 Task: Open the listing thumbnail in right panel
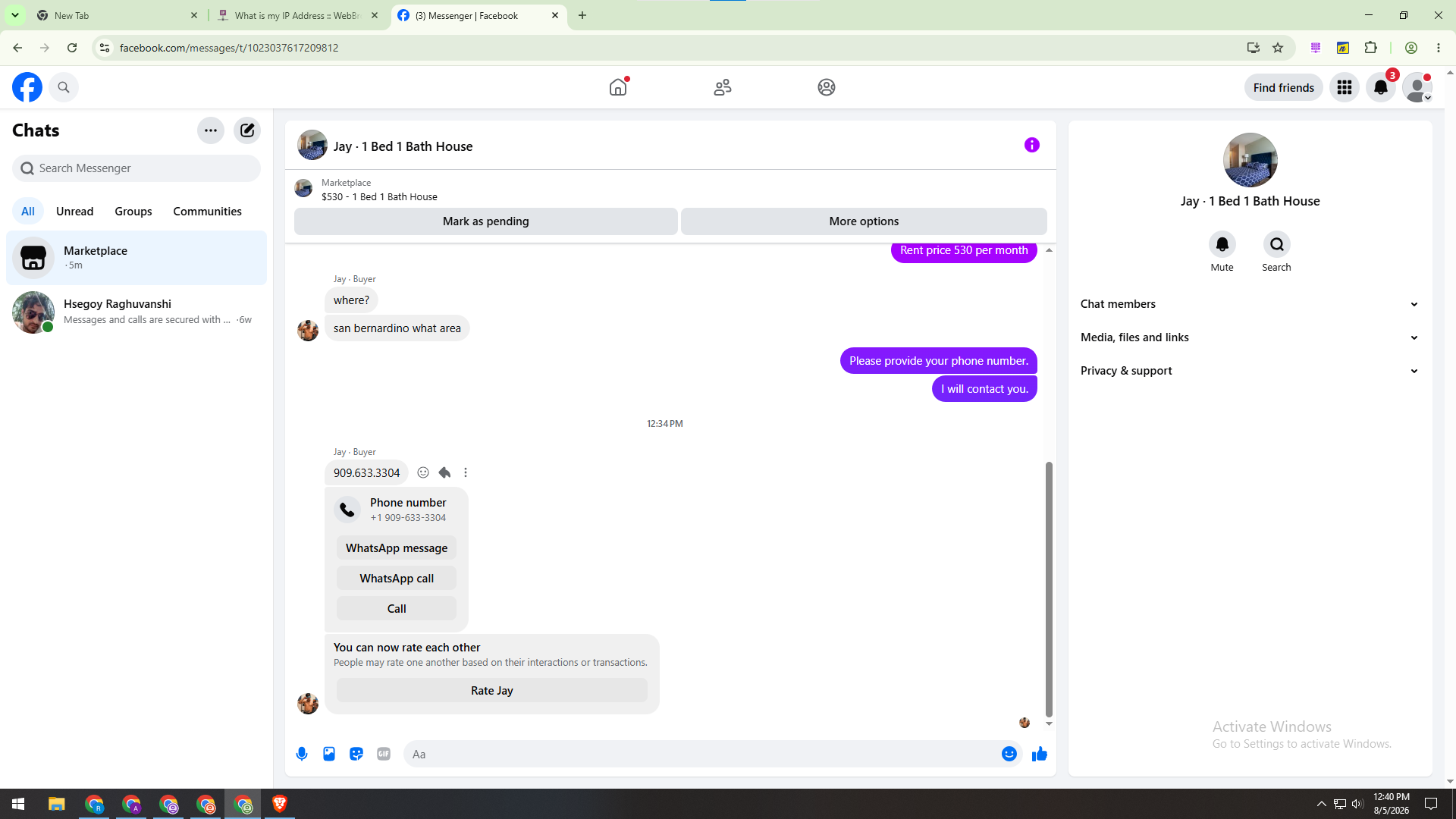click(1250, 160)
